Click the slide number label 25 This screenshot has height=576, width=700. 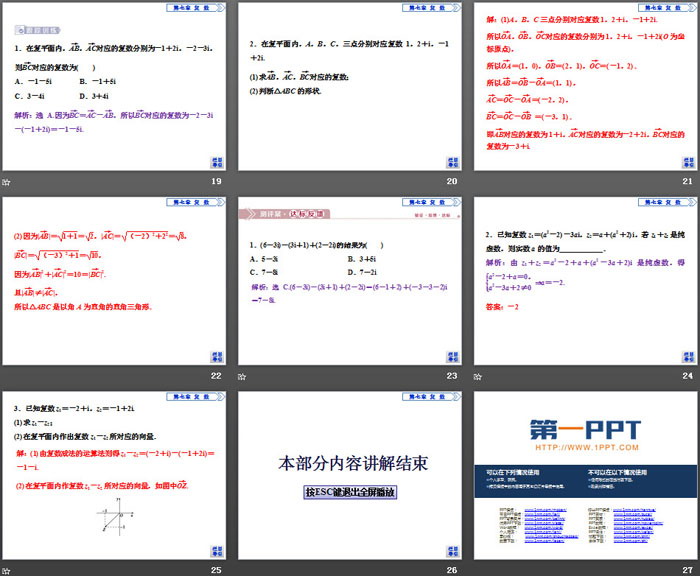216,570
